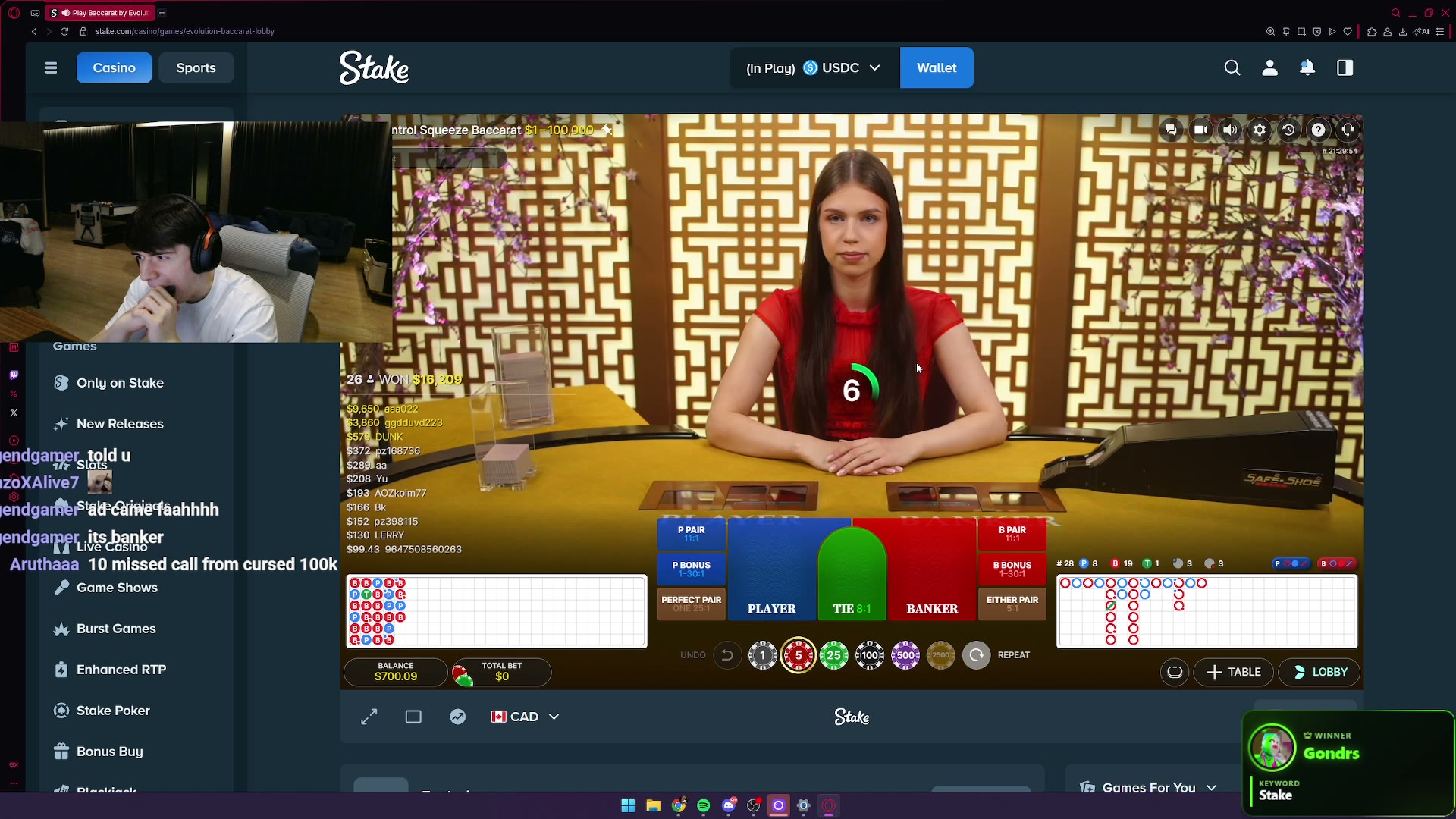Select the 1 chip
Image resolution: width=1456 pixels, height=819 pixels.
click(x=762, y=655)
